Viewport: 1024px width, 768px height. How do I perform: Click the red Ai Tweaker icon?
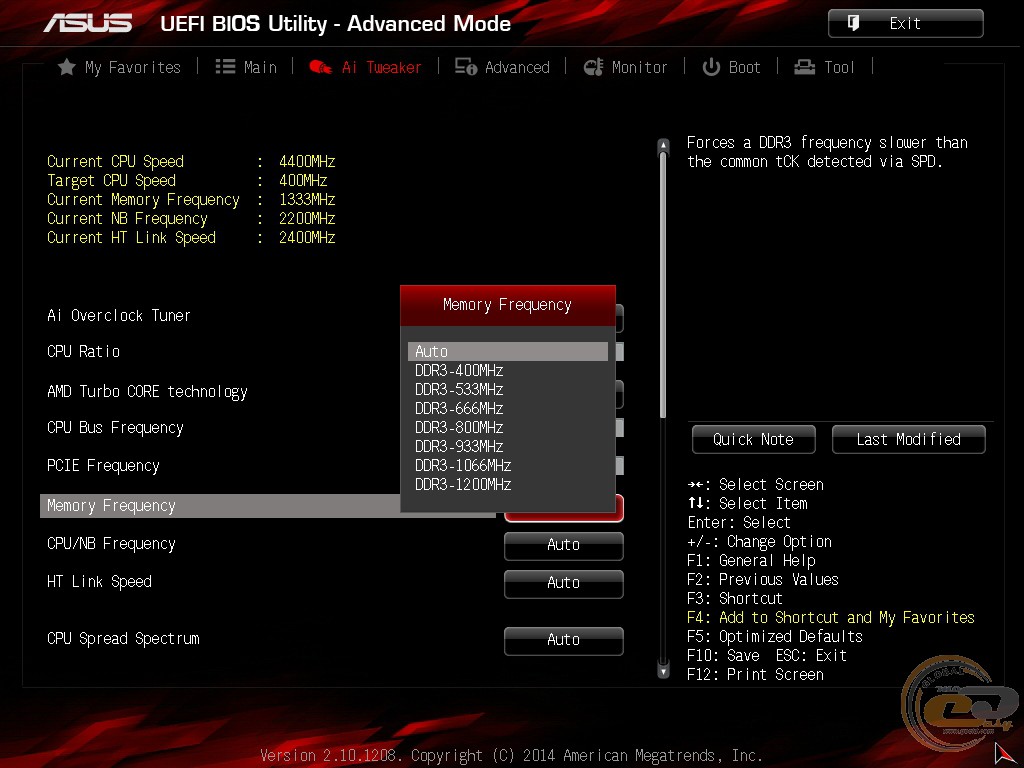click(320, 67)
